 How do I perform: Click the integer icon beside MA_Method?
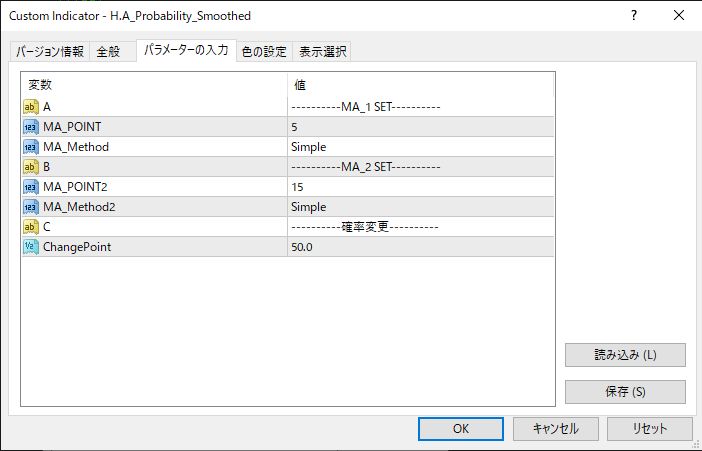(31, 147)
